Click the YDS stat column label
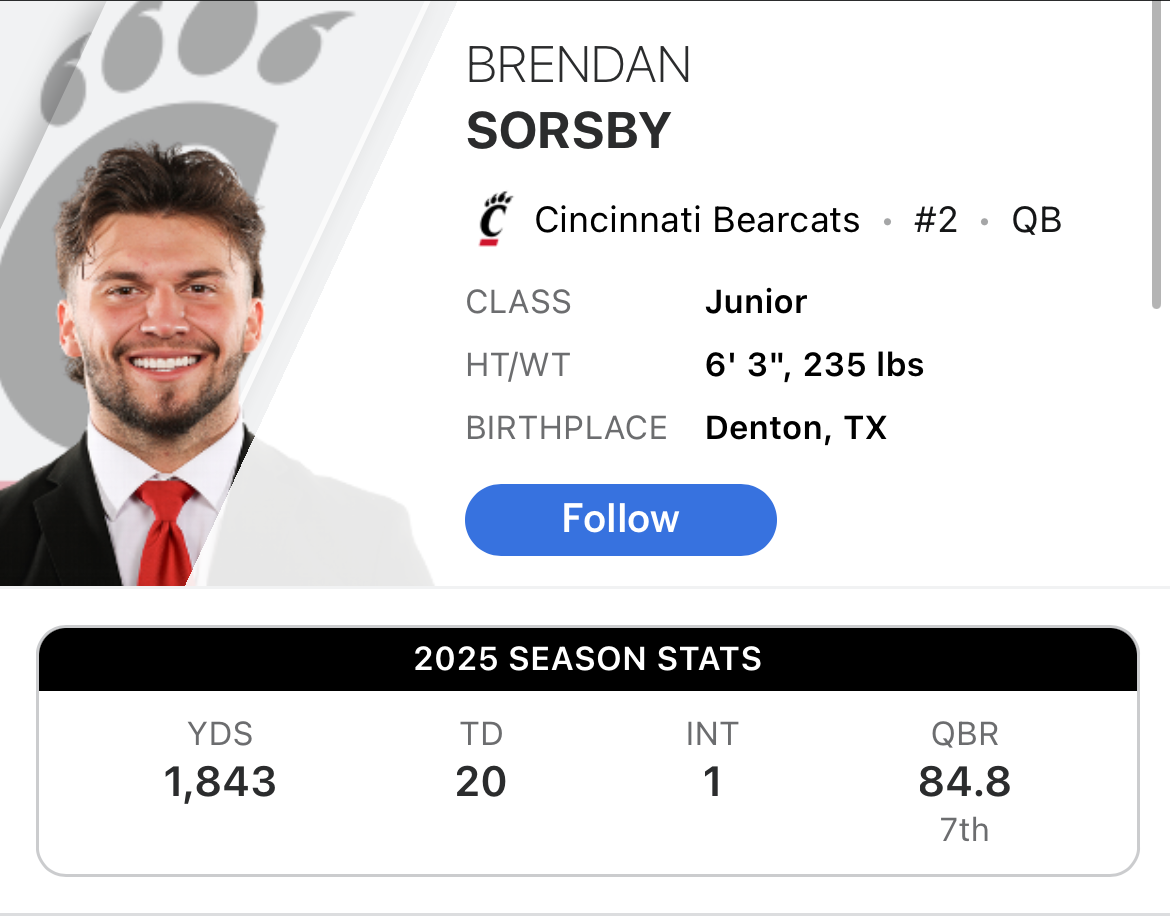This screenshot has width=1170, height=919. tap(220, 734)
